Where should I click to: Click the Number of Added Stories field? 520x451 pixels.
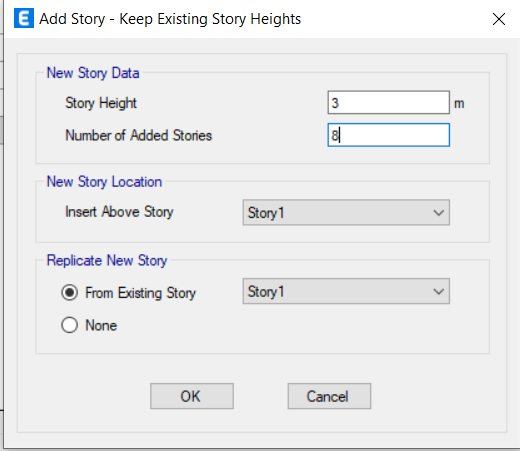(x=389, y=135)
